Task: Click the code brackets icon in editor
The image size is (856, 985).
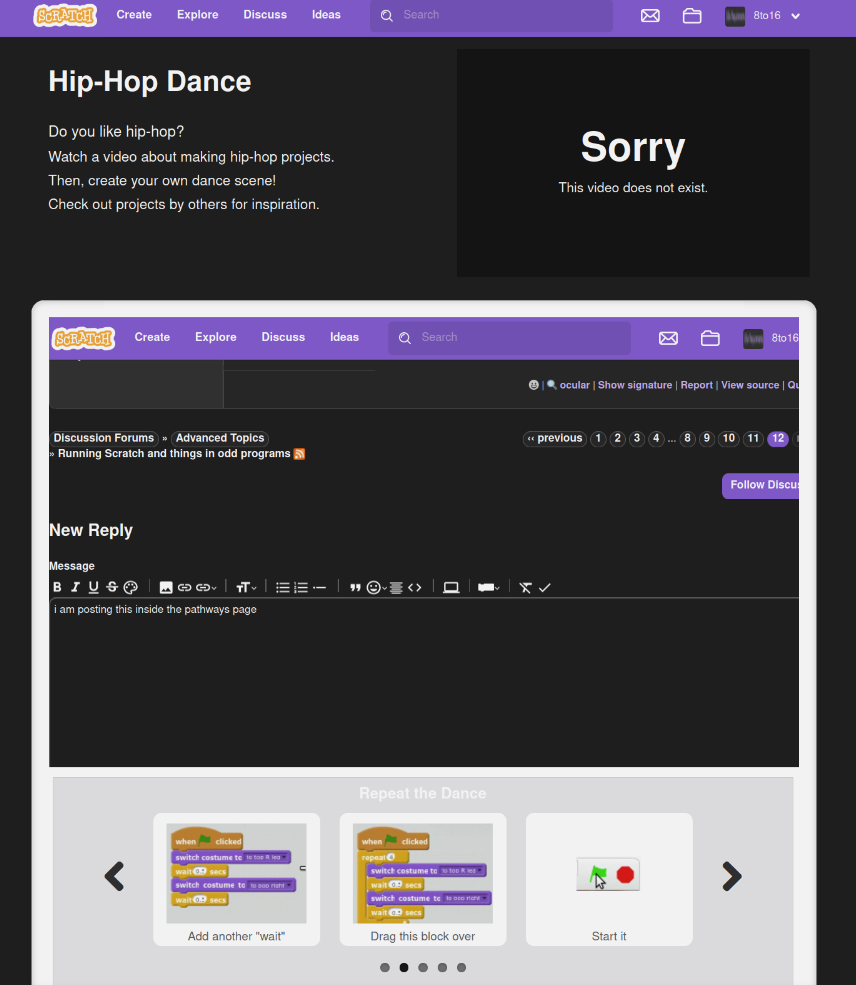Action: pos(414,587)
